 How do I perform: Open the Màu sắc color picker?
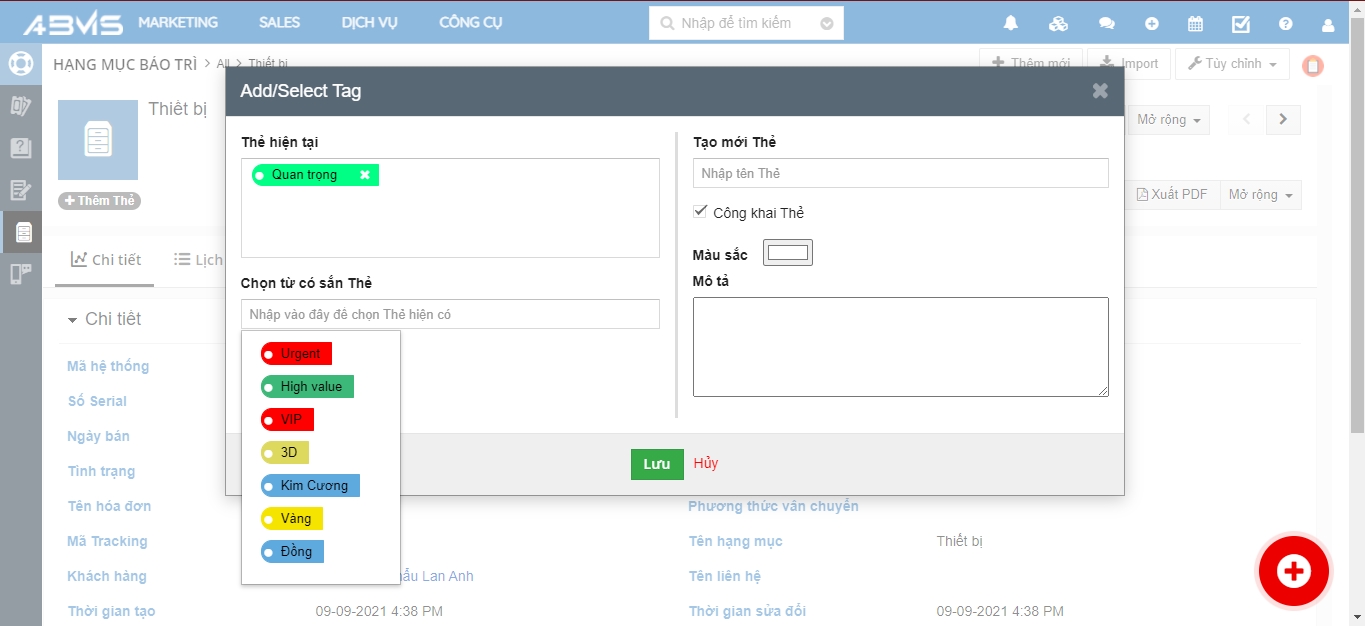click(x=788, y=253)
